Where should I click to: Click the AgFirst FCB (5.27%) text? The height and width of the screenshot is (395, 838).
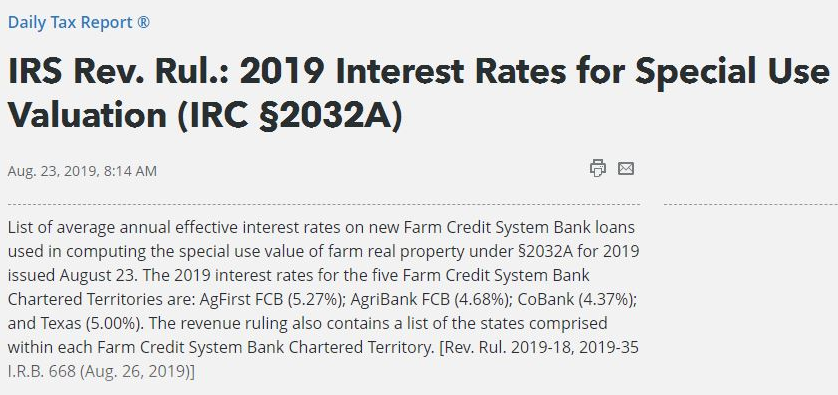pyautogui.click(x=272, y=299)
